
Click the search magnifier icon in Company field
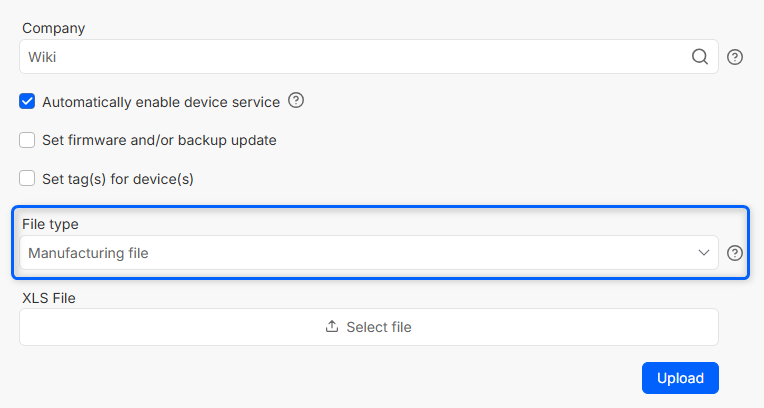(700, 57)
